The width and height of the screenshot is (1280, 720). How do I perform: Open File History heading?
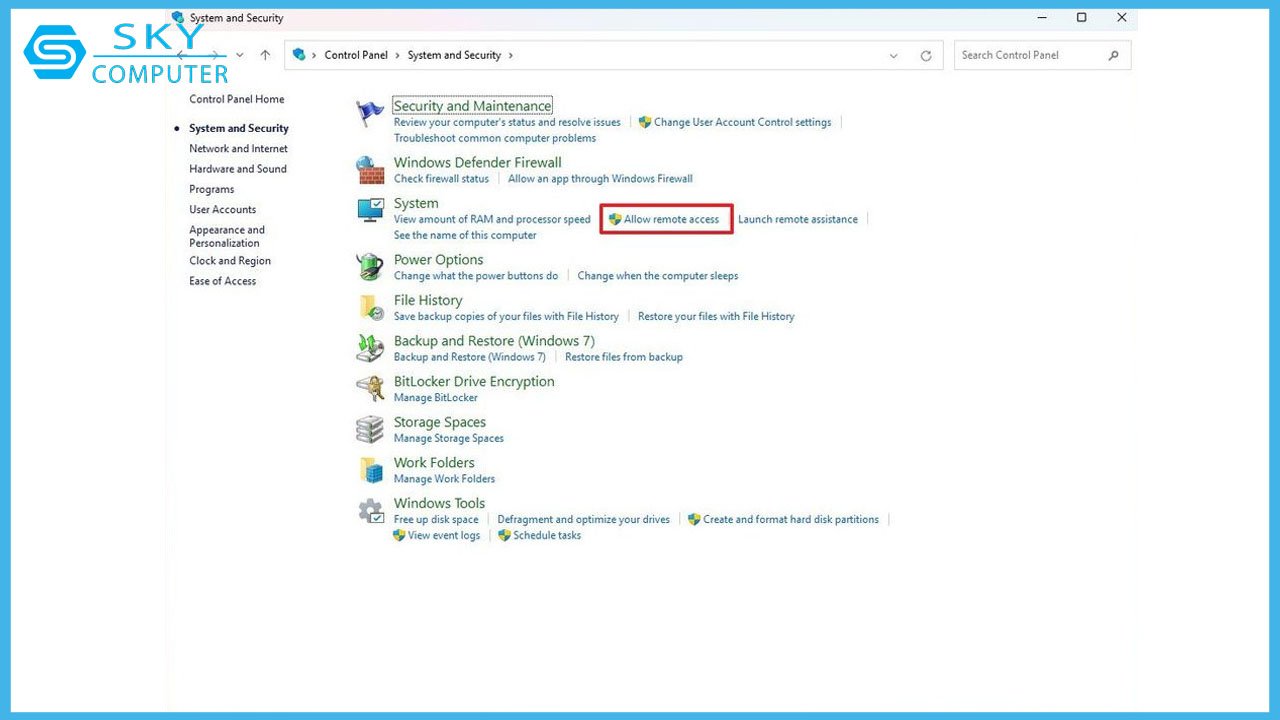click(x=428, y=300)
